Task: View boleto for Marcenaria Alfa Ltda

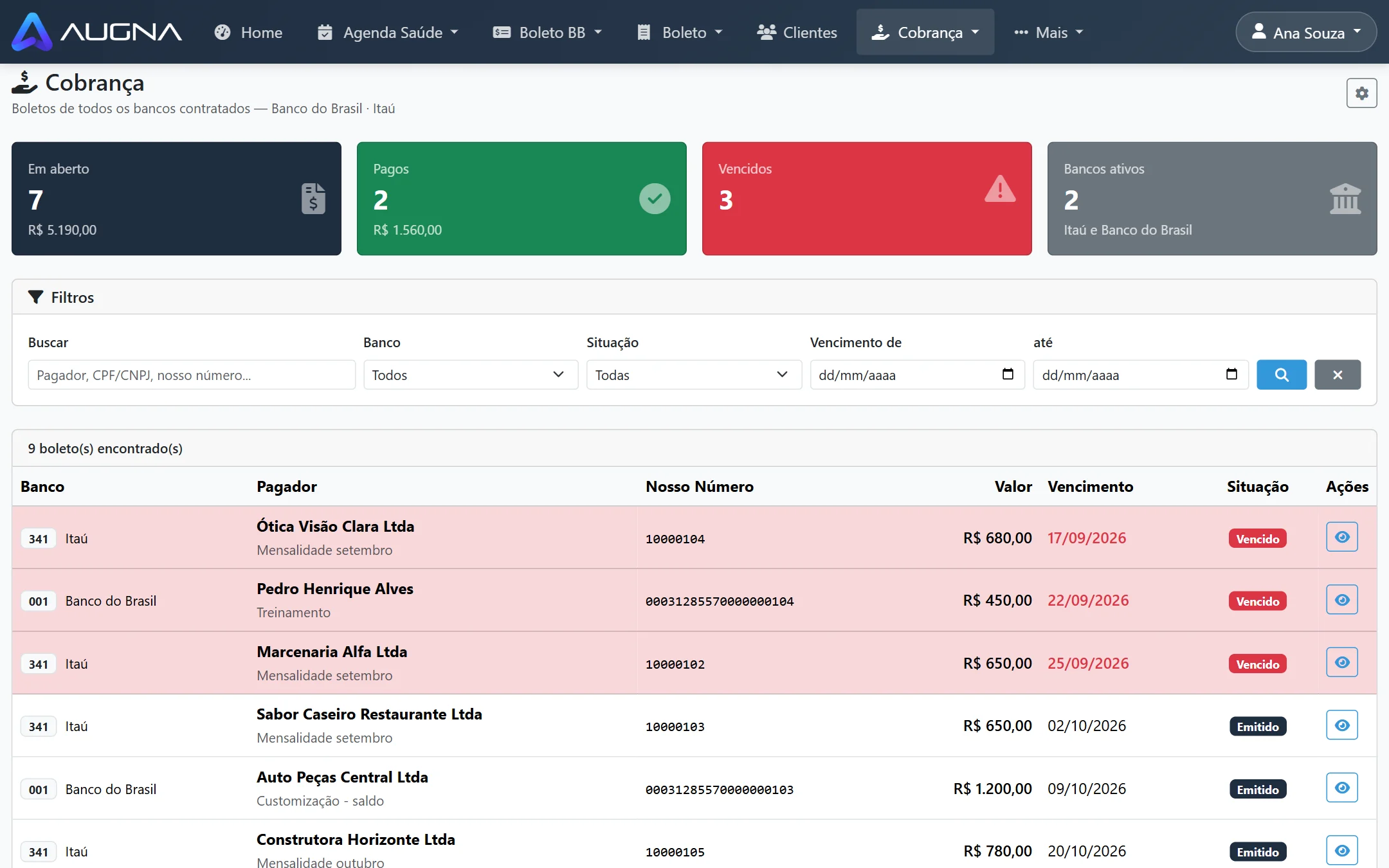Action: pyautogui.click(x=1341, y=662)
